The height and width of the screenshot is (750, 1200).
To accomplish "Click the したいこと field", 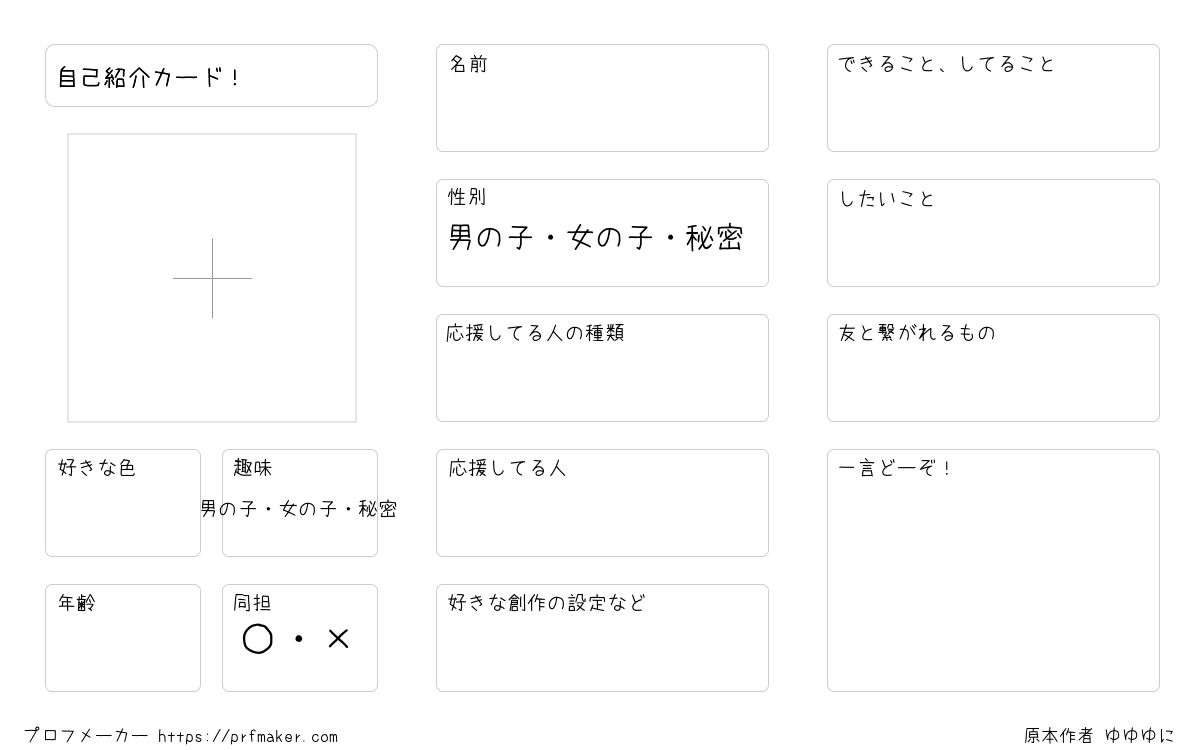I will tap(993, 233).
